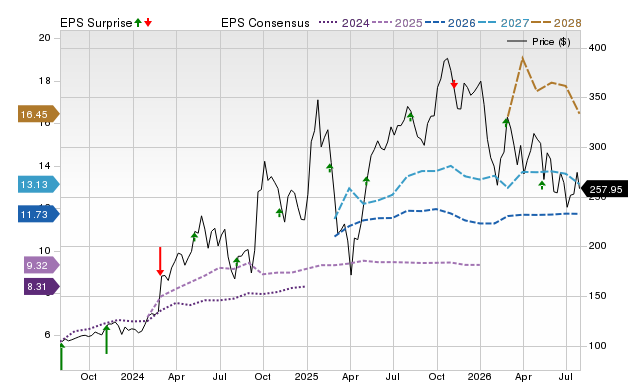Select the green surprise arrow after April 2024
The image size is (640, 382).
(x=194, y=236)
